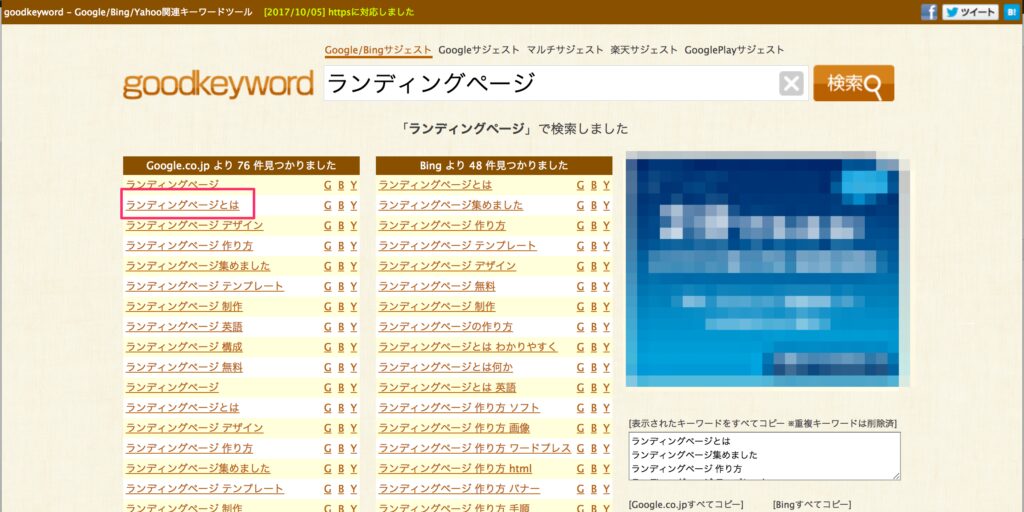Click the Hatena bookmark B! icon
This screenshot has height=512, width=1024.
(1011, 12)
